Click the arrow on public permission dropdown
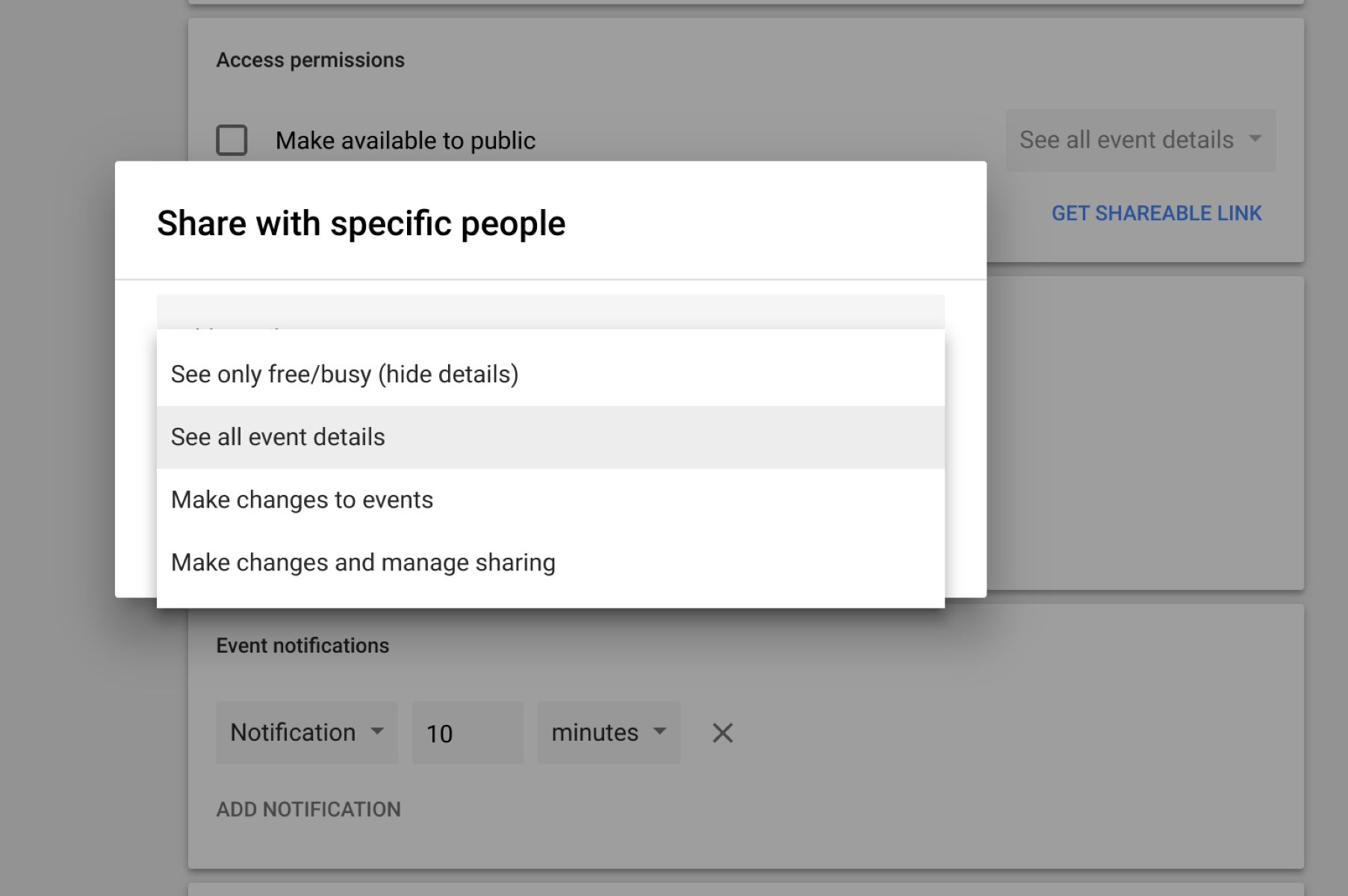 click(x=1255, y=139)
